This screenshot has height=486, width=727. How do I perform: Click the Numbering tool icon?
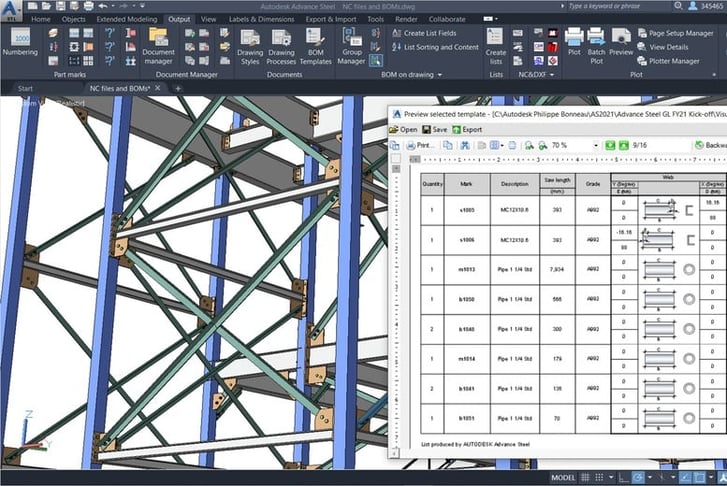(20, 37)
